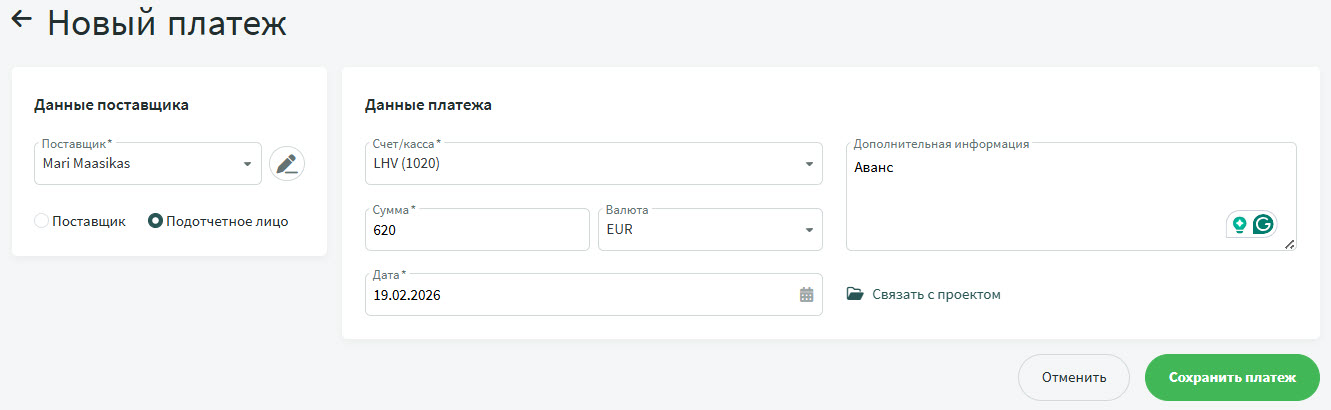
Task: Expand the Поставщик dropdown showing Mari Maasikas
Action: tap(246, 164)
